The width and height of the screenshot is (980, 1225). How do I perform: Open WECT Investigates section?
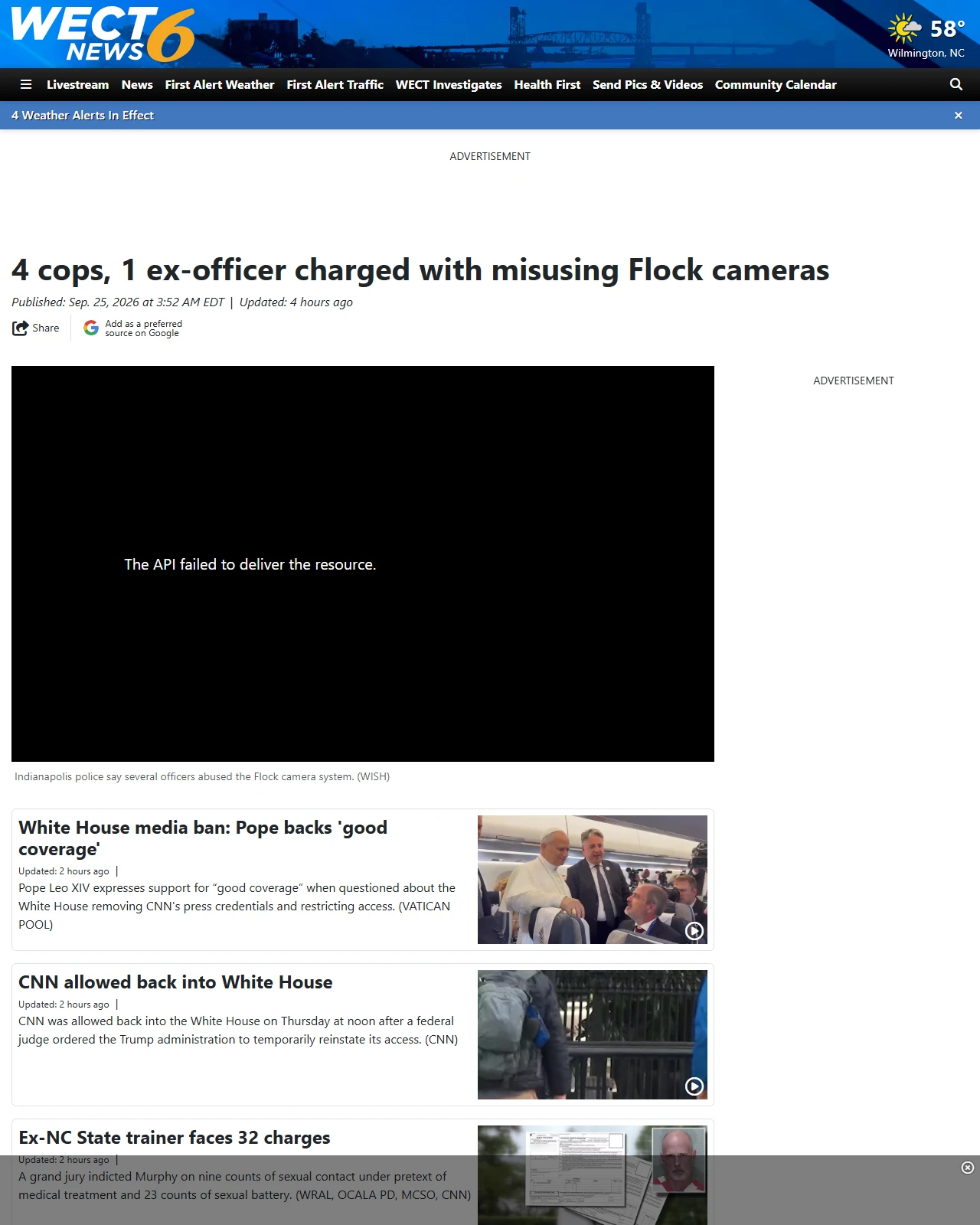[x=449, y=85]
